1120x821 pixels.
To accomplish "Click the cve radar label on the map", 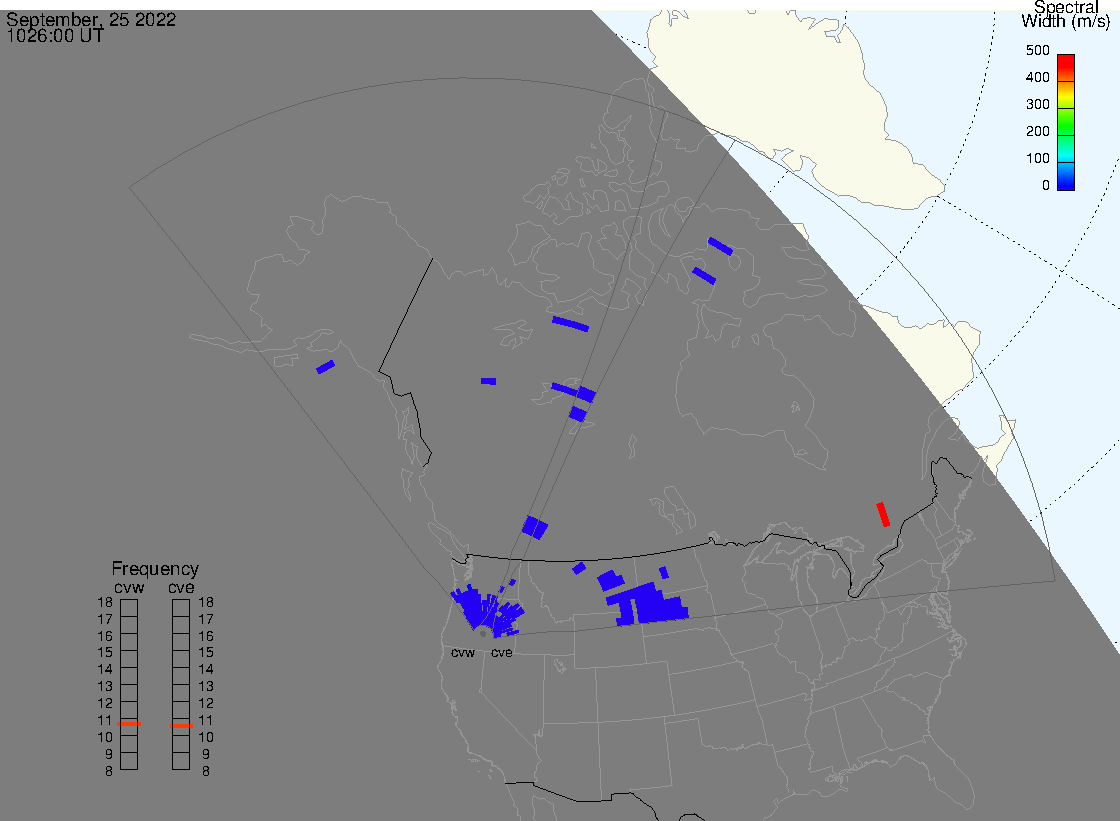I will click(501, 653).
